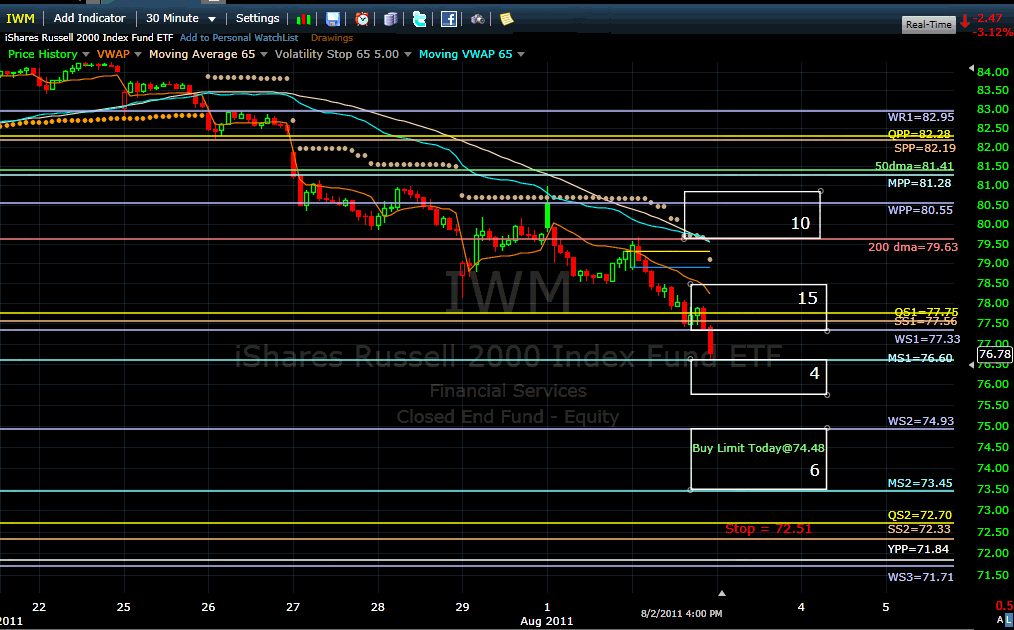Expand the Volatility Stop 65 5.00 dropdown

[407, 54]
